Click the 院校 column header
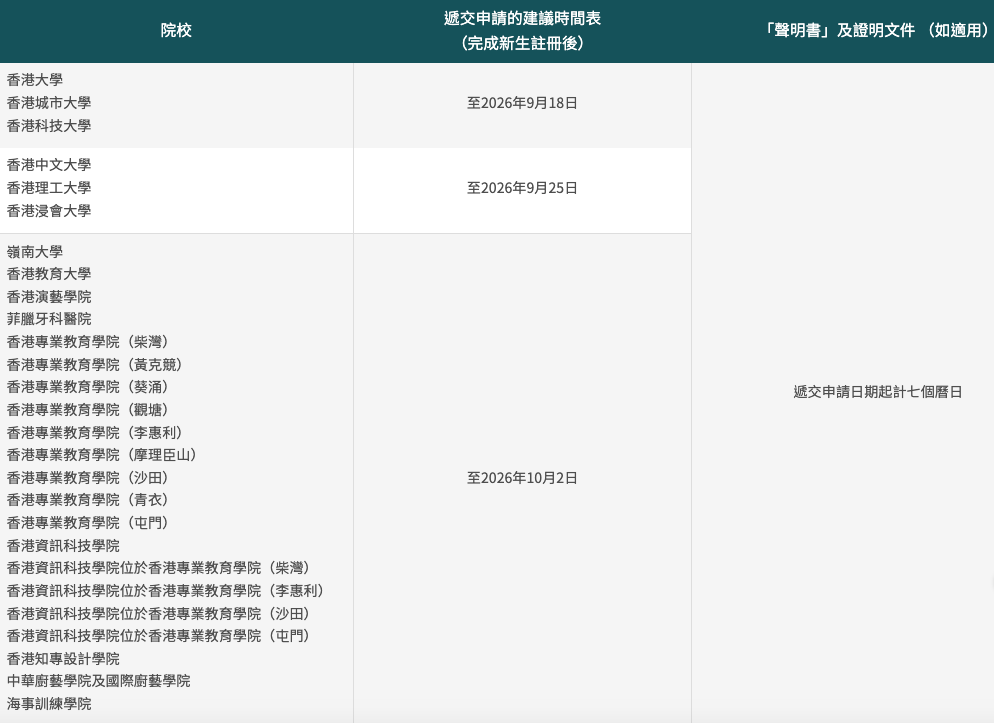994x723 pixels. click(176, 30)
